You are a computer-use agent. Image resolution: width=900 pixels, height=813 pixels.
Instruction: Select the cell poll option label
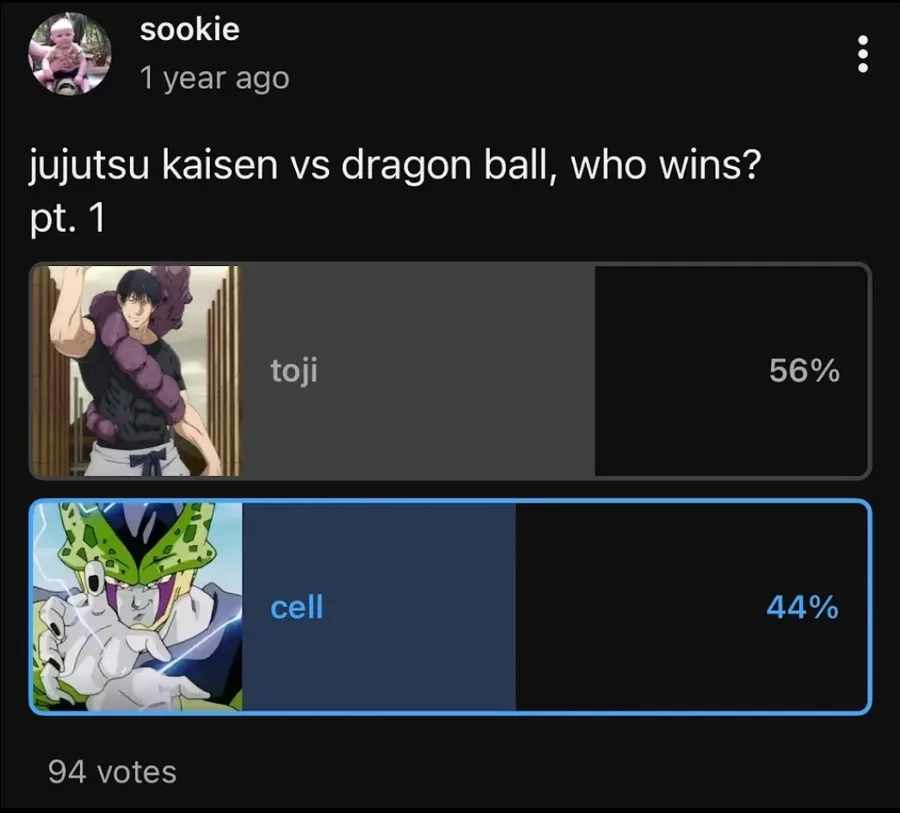pos(297,607)
